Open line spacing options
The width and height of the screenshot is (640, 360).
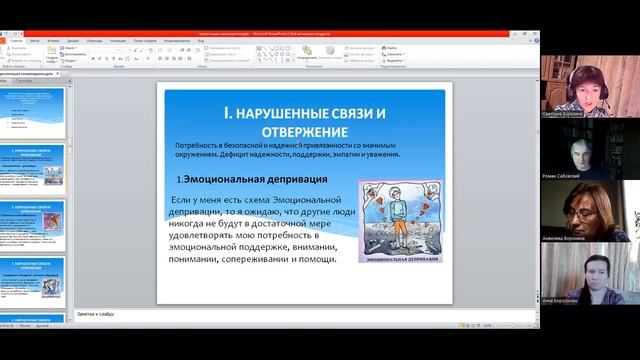(198, 50)
